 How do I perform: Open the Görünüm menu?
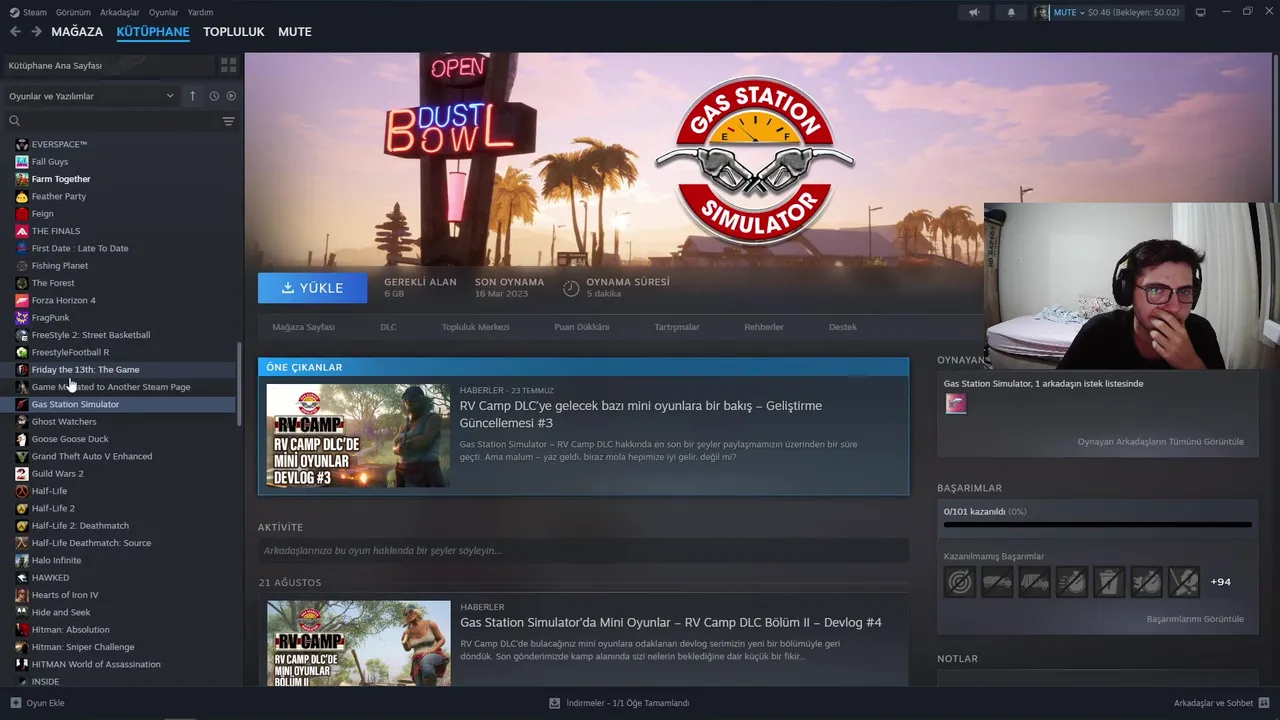(73, 12)
